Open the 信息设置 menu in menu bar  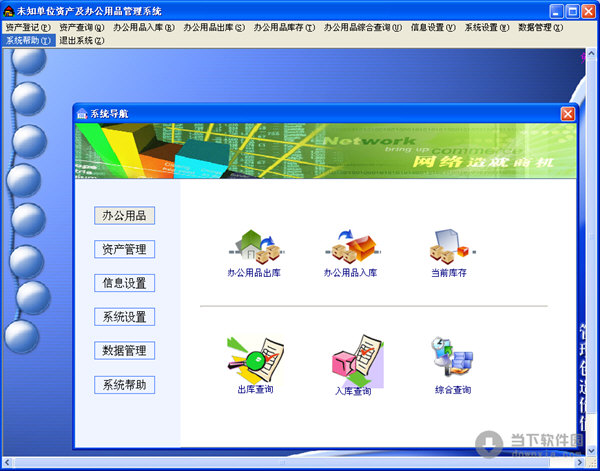433,28
